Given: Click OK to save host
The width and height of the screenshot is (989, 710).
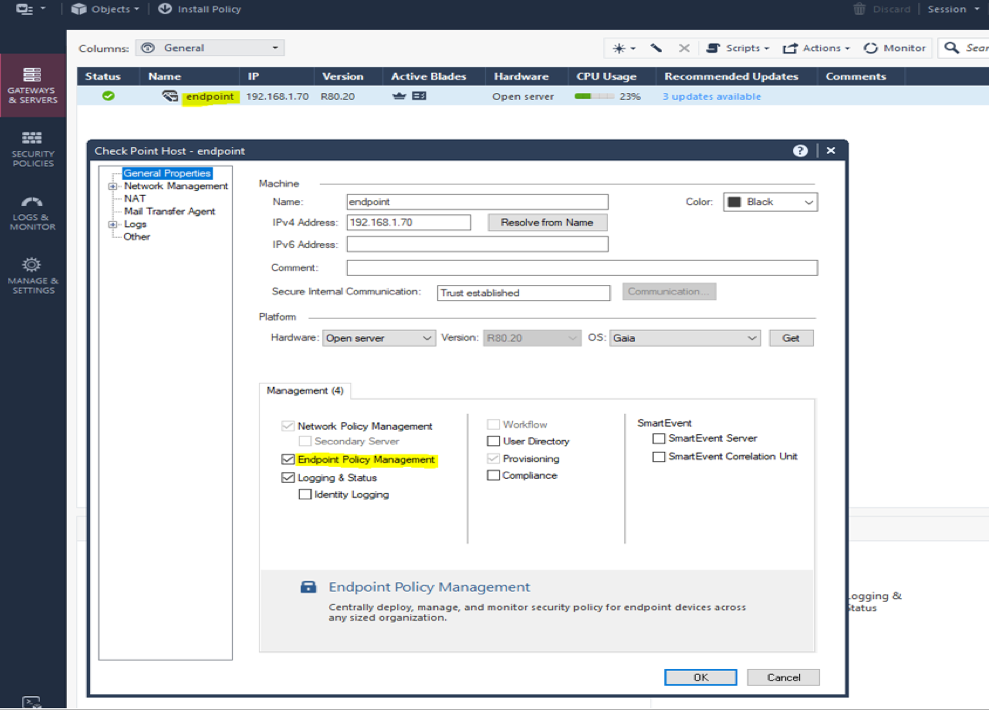Looking at the screenshot, I should tap(701, 677).
